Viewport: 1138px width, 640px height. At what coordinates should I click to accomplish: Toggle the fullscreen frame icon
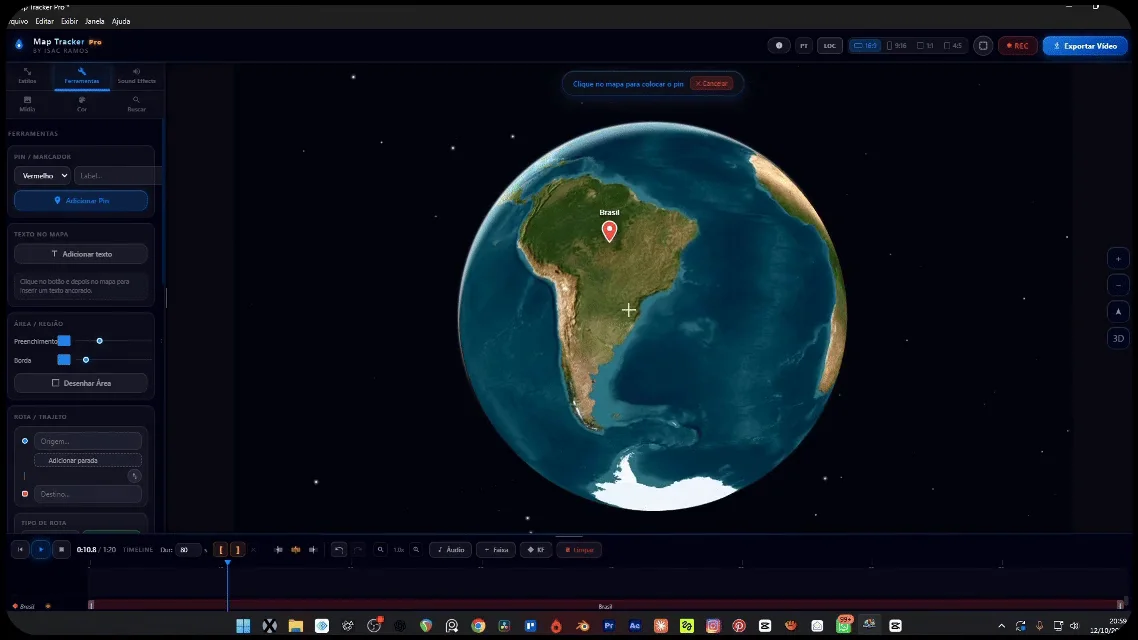tap(983, 45)
